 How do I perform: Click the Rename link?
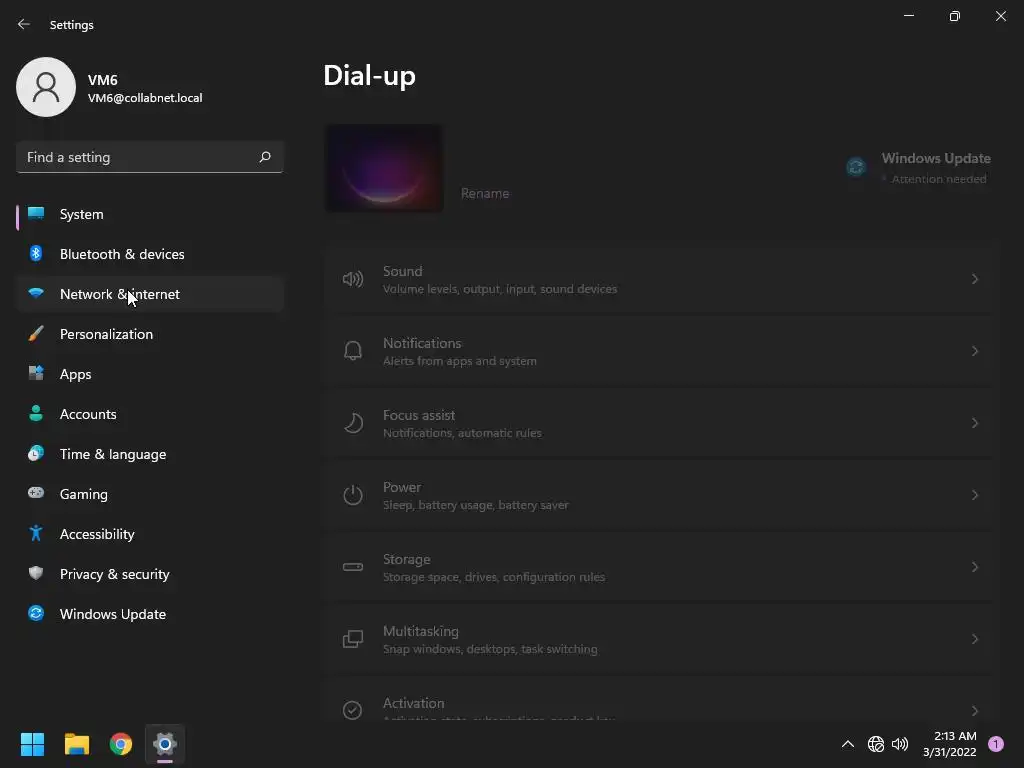pyautogui.click(x=485, y=193)
